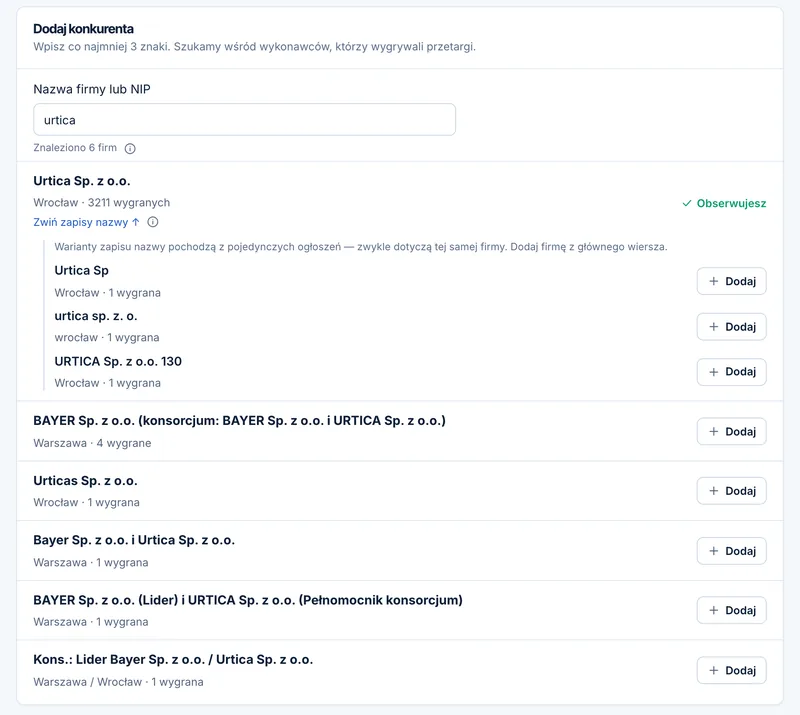Click the 'Wrocław · 3211 wygranych' text
Image resolution: width=800 pixels, height=715 pixels.
(x=102, y=203)
